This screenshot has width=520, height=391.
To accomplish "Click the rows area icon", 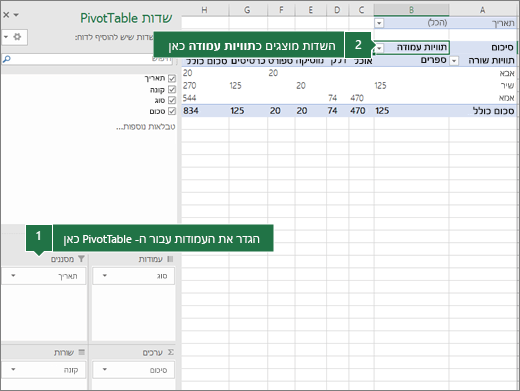I will click(x=81, y=352).
